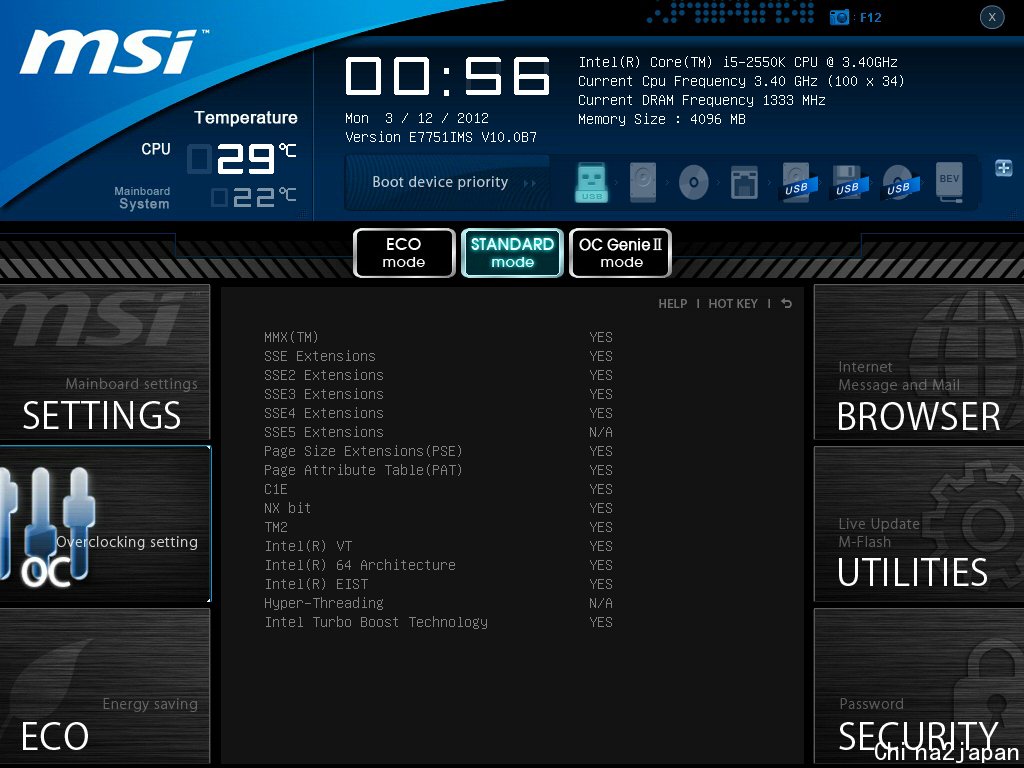Pick the USB floppy boot device icon
This screenshot has height=768, width=1024.
pos(847,183)
